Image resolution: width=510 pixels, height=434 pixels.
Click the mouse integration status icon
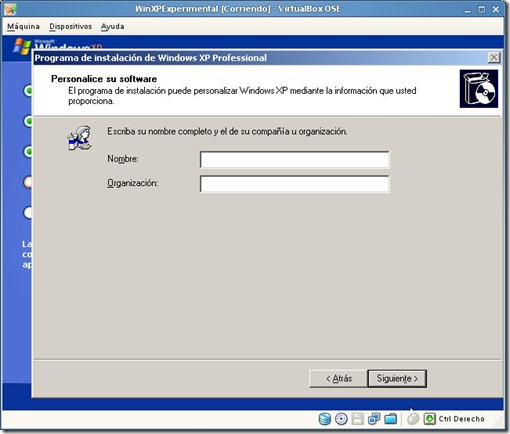(x=413, y=419)
